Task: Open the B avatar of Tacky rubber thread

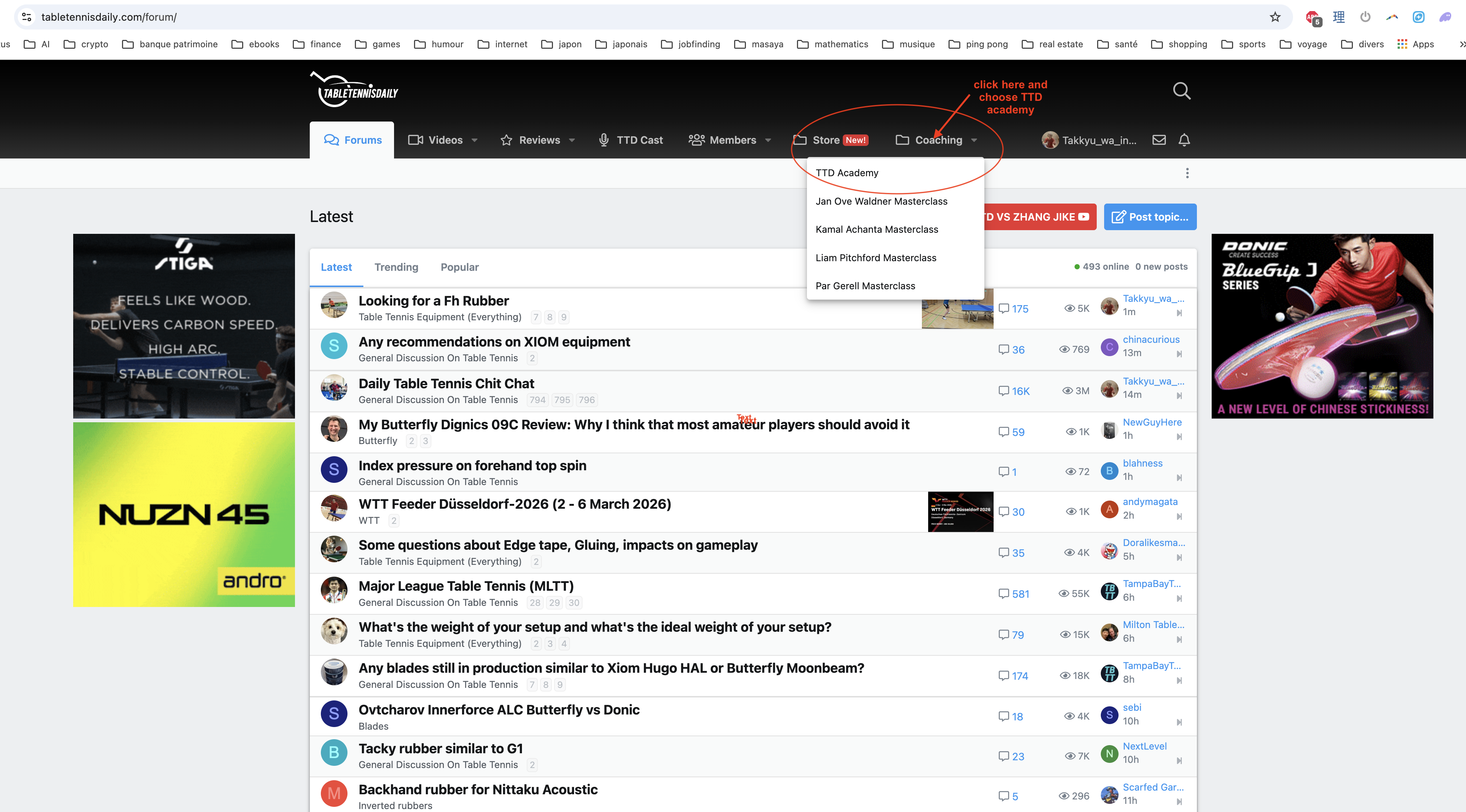Action: coord(334,752)
